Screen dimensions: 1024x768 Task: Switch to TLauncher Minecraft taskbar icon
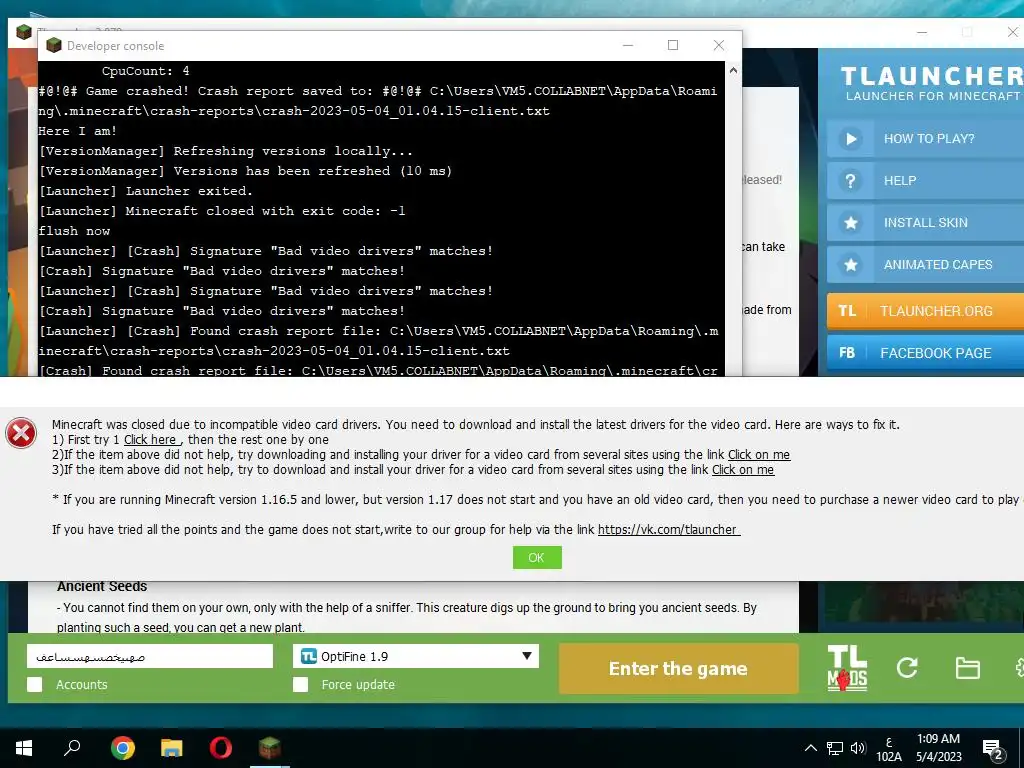270,748
